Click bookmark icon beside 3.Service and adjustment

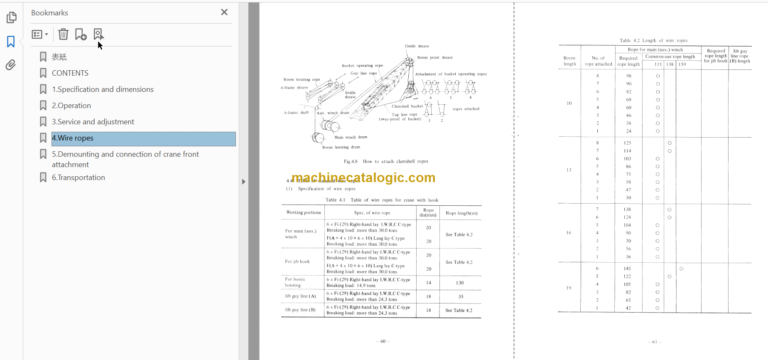click(x=43, y=121)
